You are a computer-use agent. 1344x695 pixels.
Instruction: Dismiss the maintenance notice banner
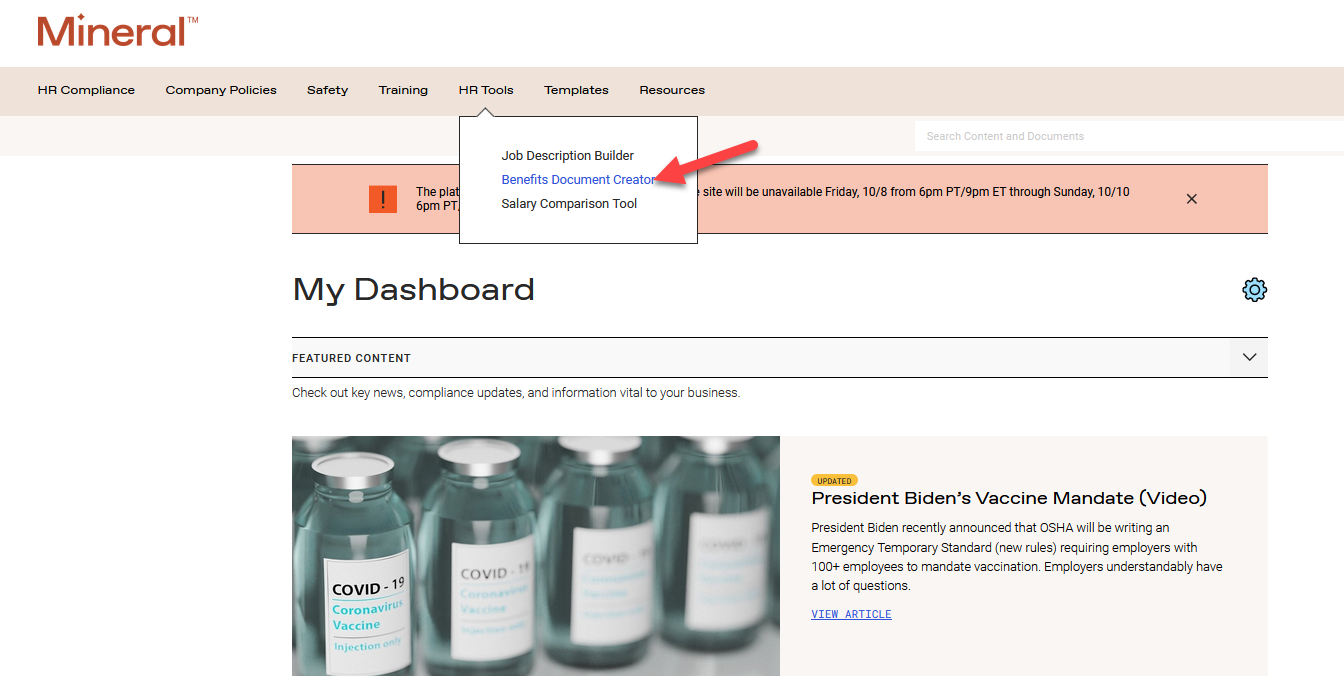pos(1191,199)
